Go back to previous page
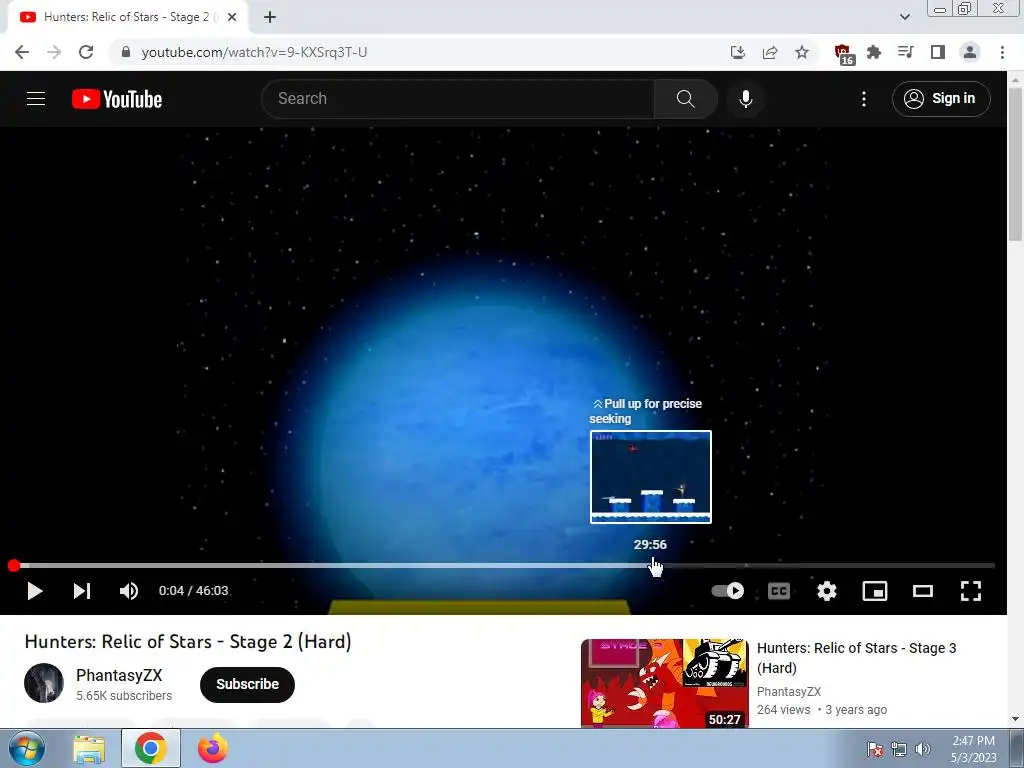 pyautogui.click(x=22, y=52)
